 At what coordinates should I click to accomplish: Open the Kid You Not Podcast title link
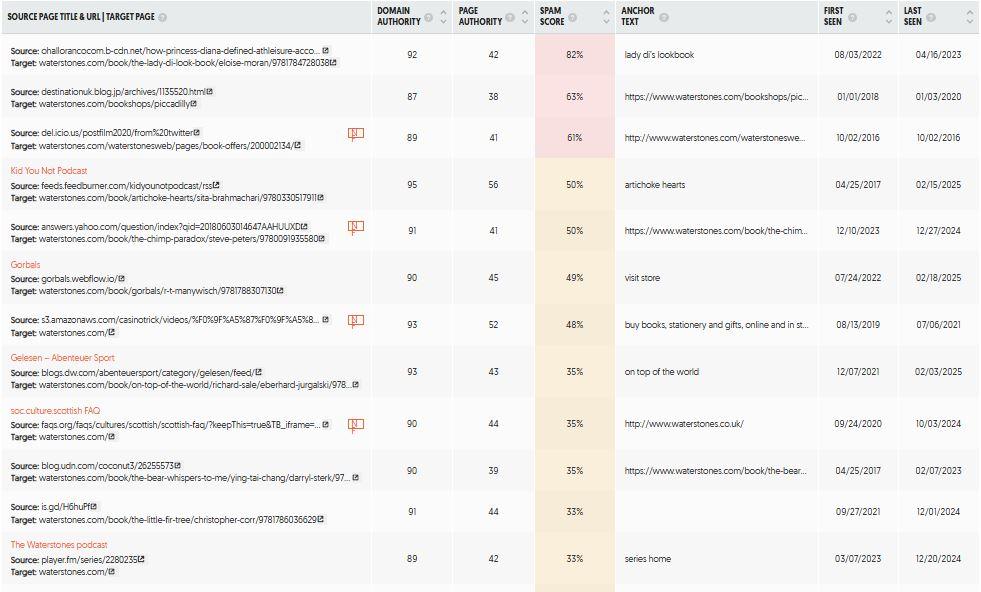(x=49, y=170)
